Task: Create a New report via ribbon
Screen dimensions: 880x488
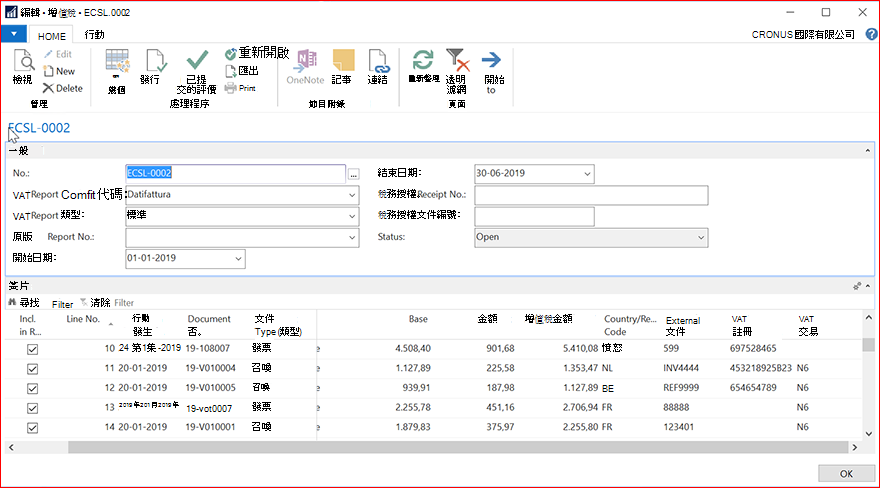Action: [x=59, y=71]
